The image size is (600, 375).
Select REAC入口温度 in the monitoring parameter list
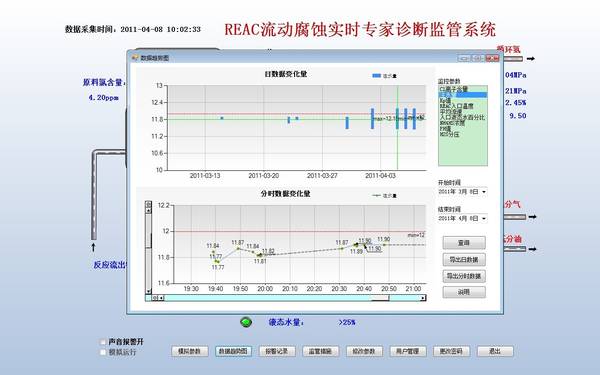tap(457, 106)
